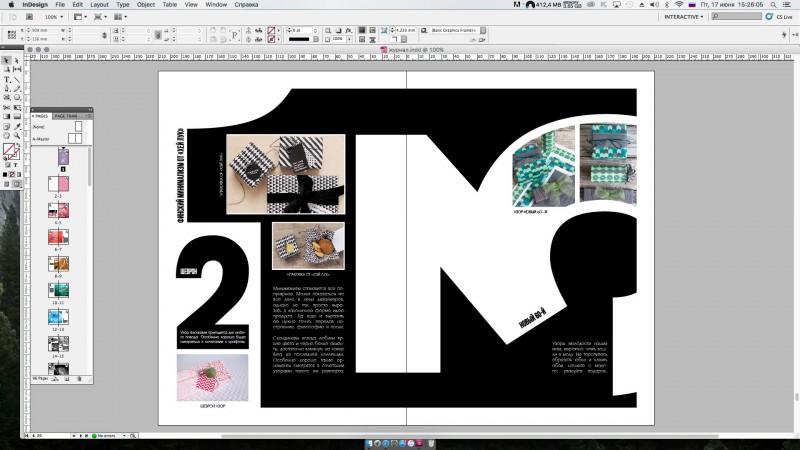This screenshot has width=800, height=450.
Task: Click the volume icon in menu bar
Action: [655, 5]
